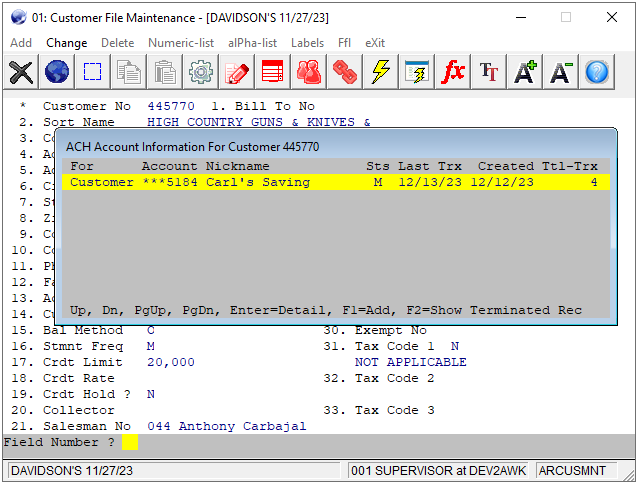640x485 pixels.
Task: Click the copy pages toolbar icon
Action: [x=129, y=72]
